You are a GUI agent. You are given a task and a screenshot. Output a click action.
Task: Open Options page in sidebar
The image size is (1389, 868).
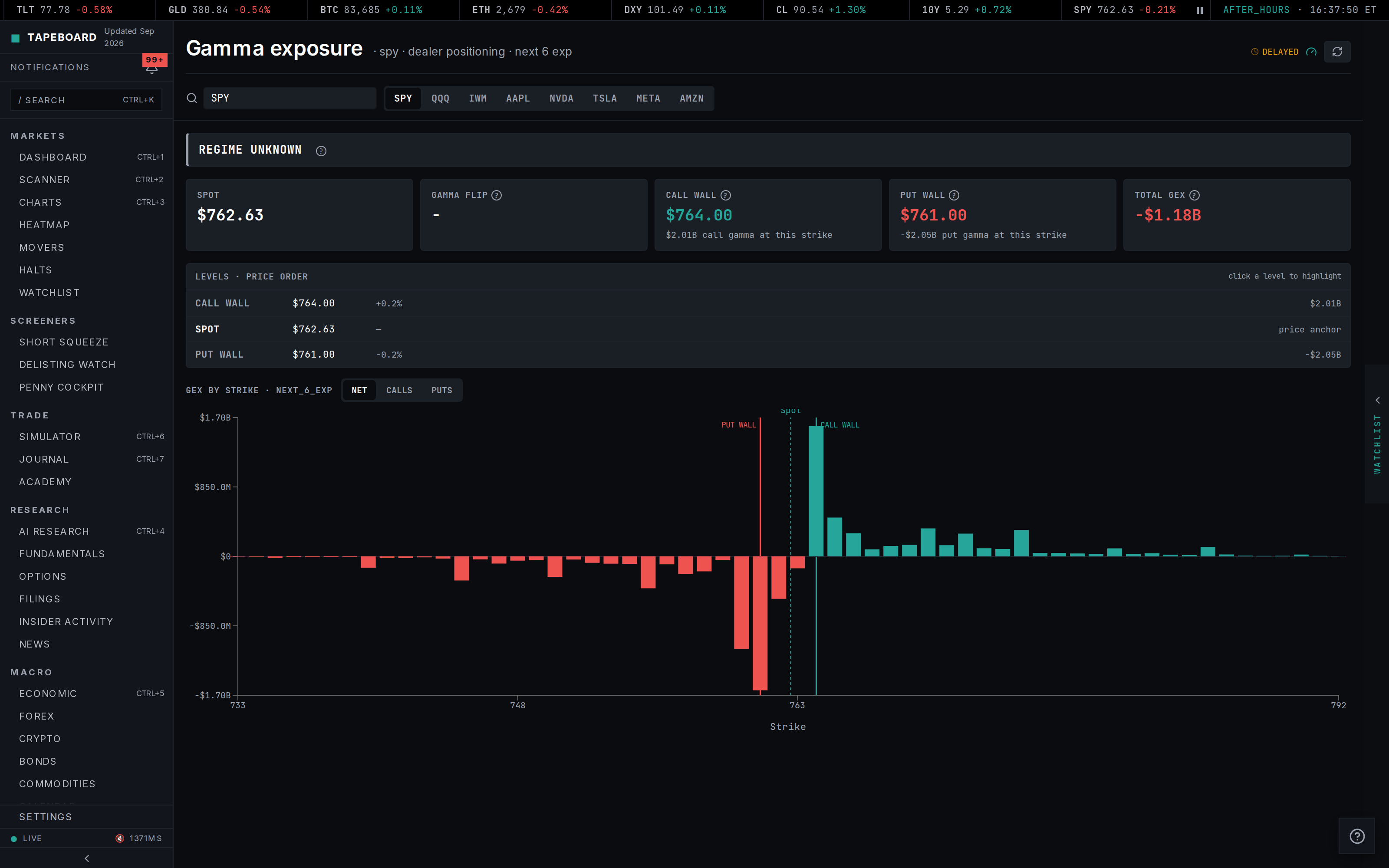click(87, 576)
